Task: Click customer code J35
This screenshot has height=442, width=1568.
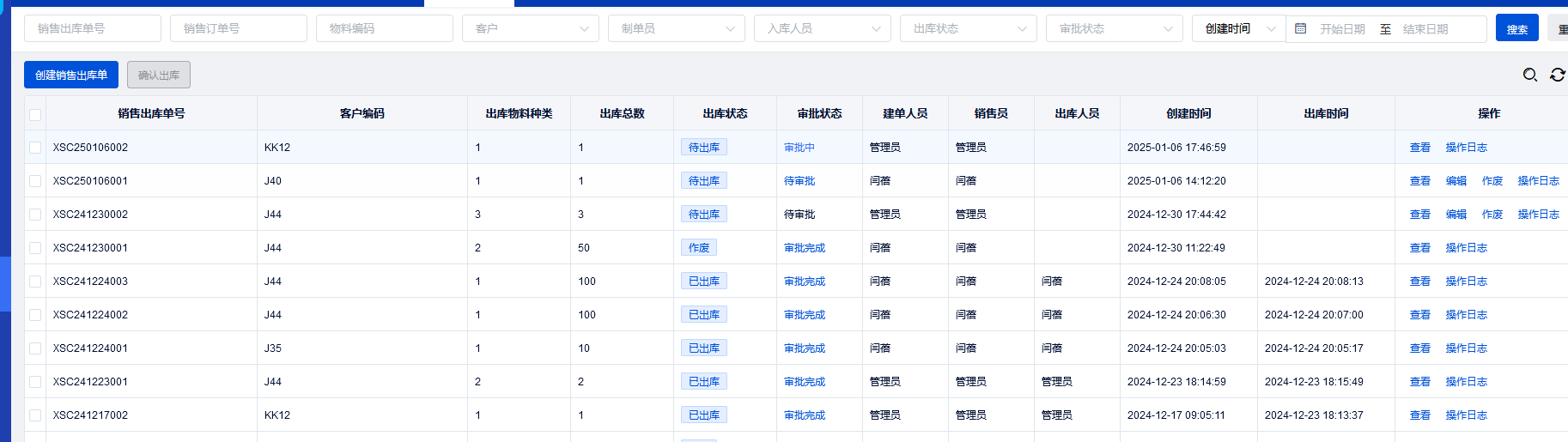Action: click(x=273, y=348)
